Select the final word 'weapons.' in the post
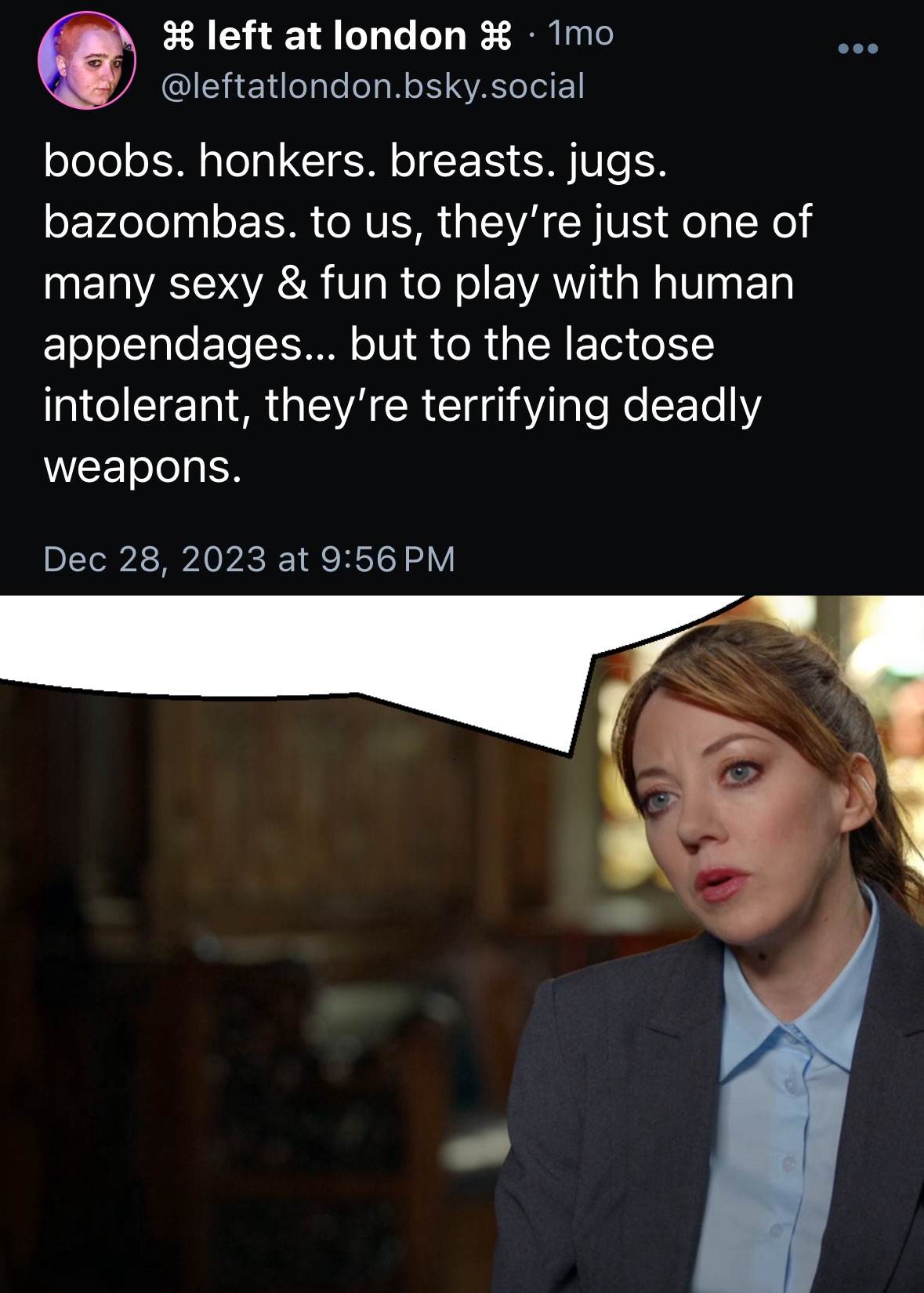This screenshot has width=924, height=1293. click(x=143, y=468)
